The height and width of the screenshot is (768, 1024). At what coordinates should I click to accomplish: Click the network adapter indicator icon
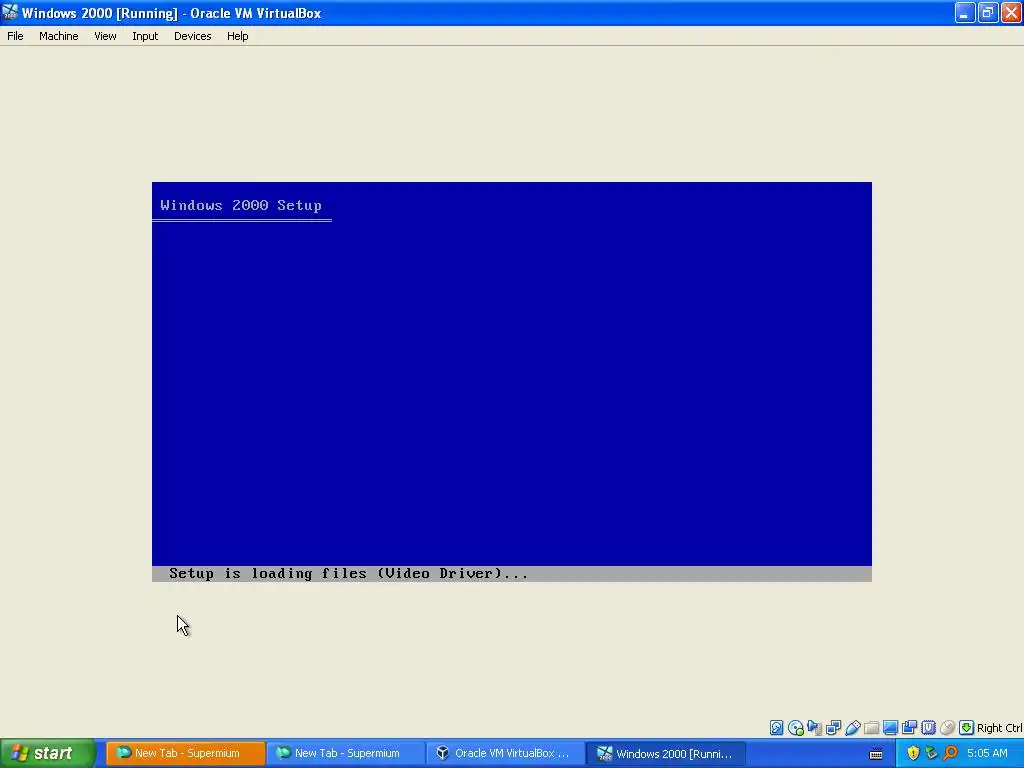pyautogui.click(x=833, y=728)
